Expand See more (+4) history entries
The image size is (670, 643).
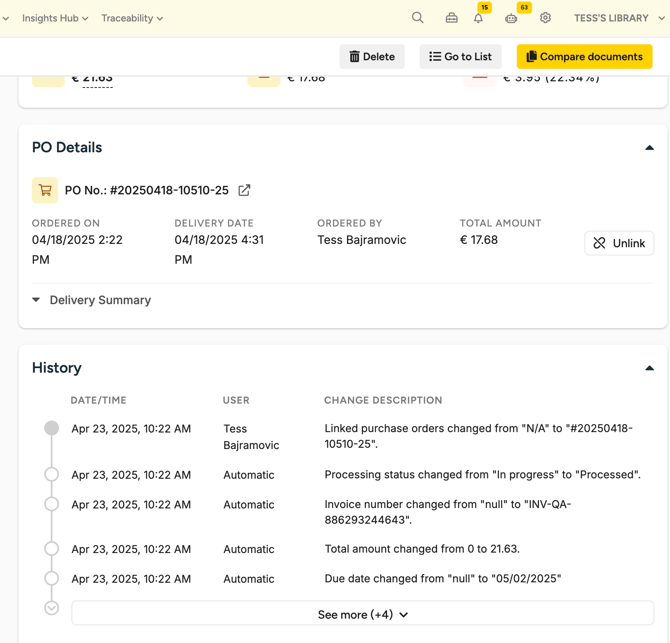(362, 615)
